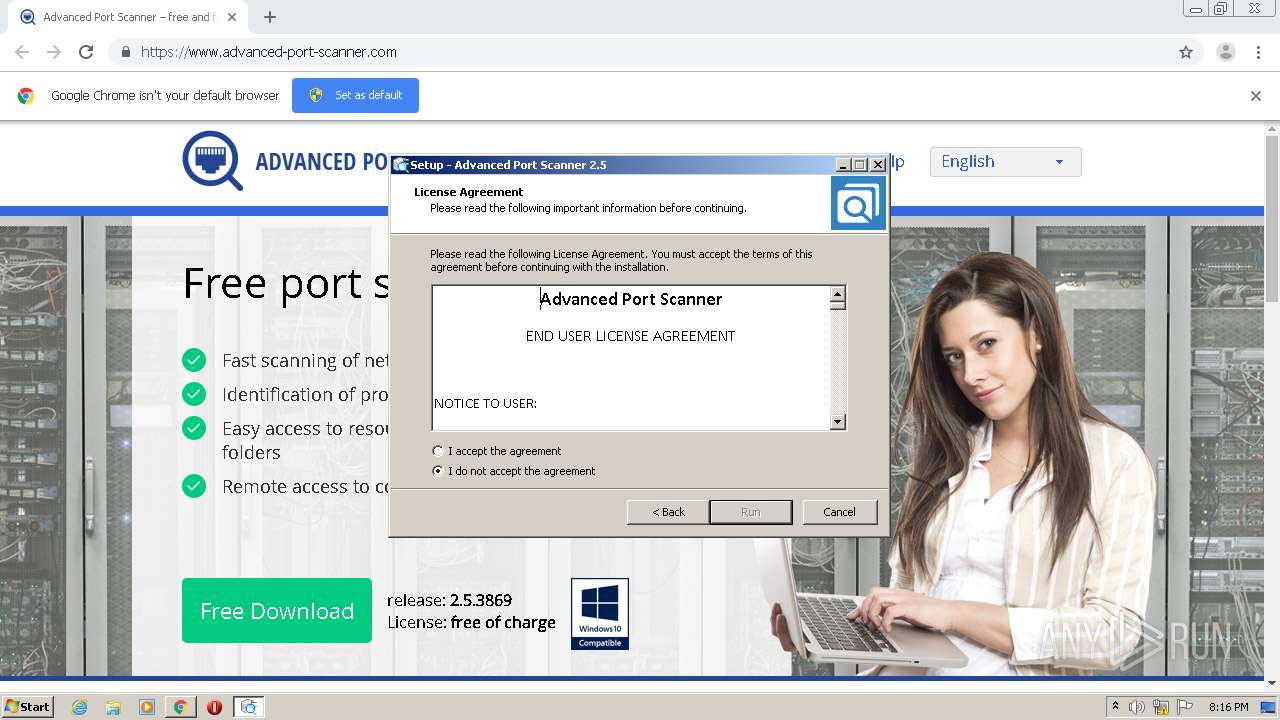Viewport: 1280px width, 720px height.
Task: Click the Set as default button
Action: (x=355, y=95)
